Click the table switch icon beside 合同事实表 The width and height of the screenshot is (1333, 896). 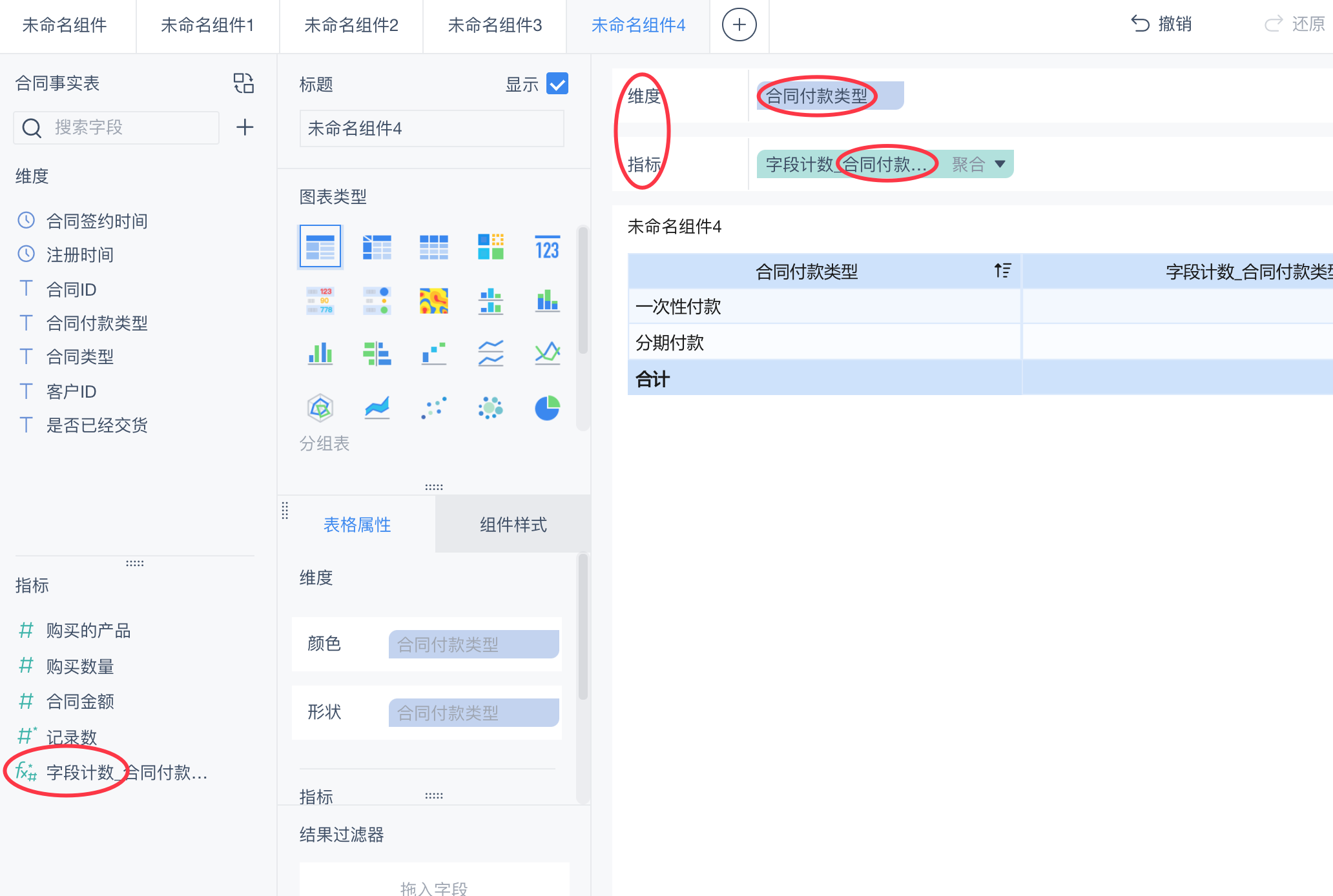pos(243,83)
